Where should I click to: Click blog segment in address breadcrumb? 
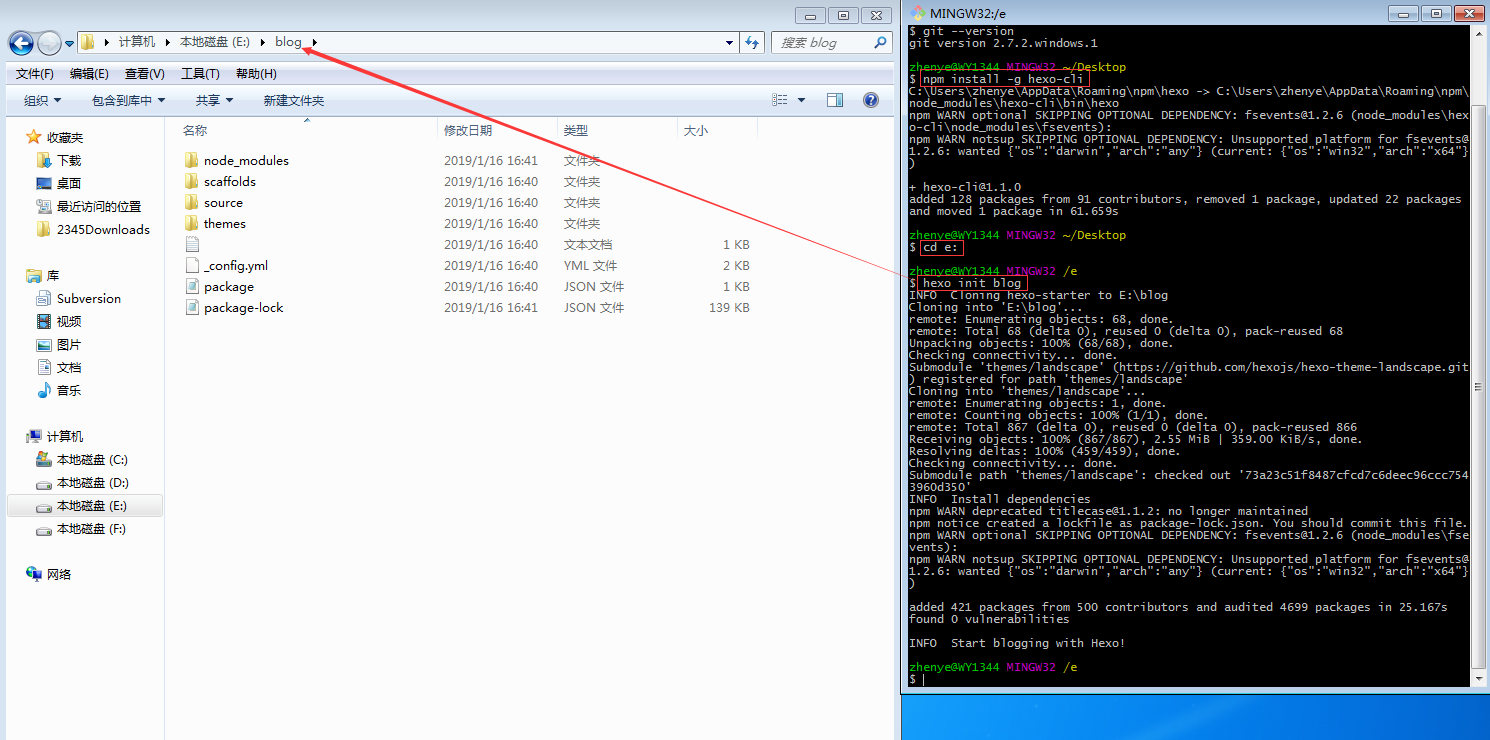[288, 42]
